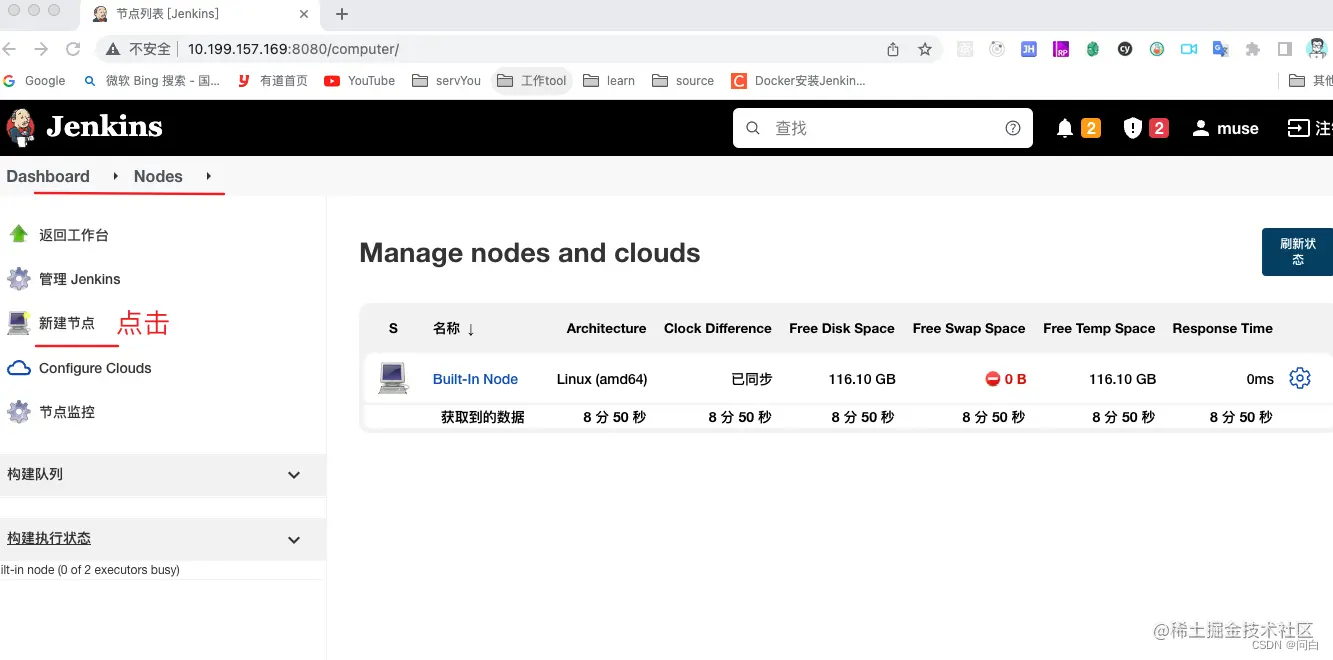Click the Jenkins logo in header

(84, 127)
